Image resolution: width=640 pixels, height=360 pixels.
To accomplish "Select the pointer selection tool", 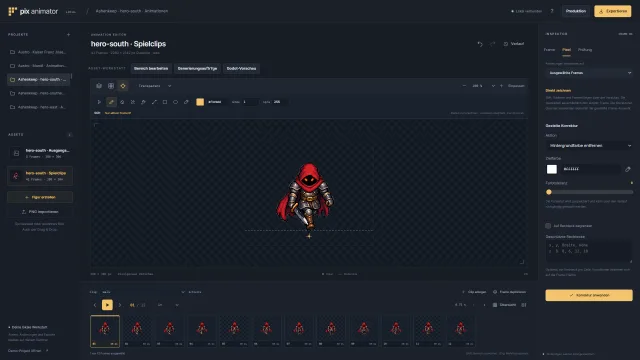I will (99, 102).
